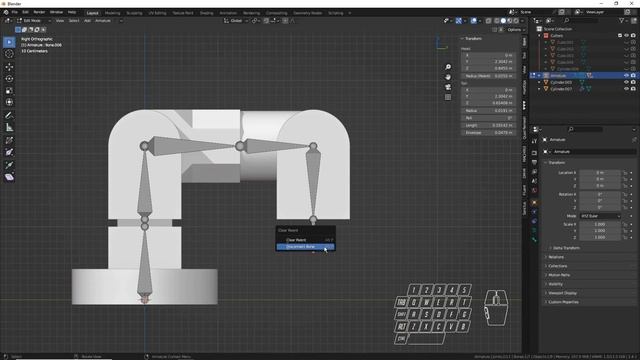The height and width of the screenshot is (360, 640).
Task: Open the Render menu
Action: tap(39, 13)
